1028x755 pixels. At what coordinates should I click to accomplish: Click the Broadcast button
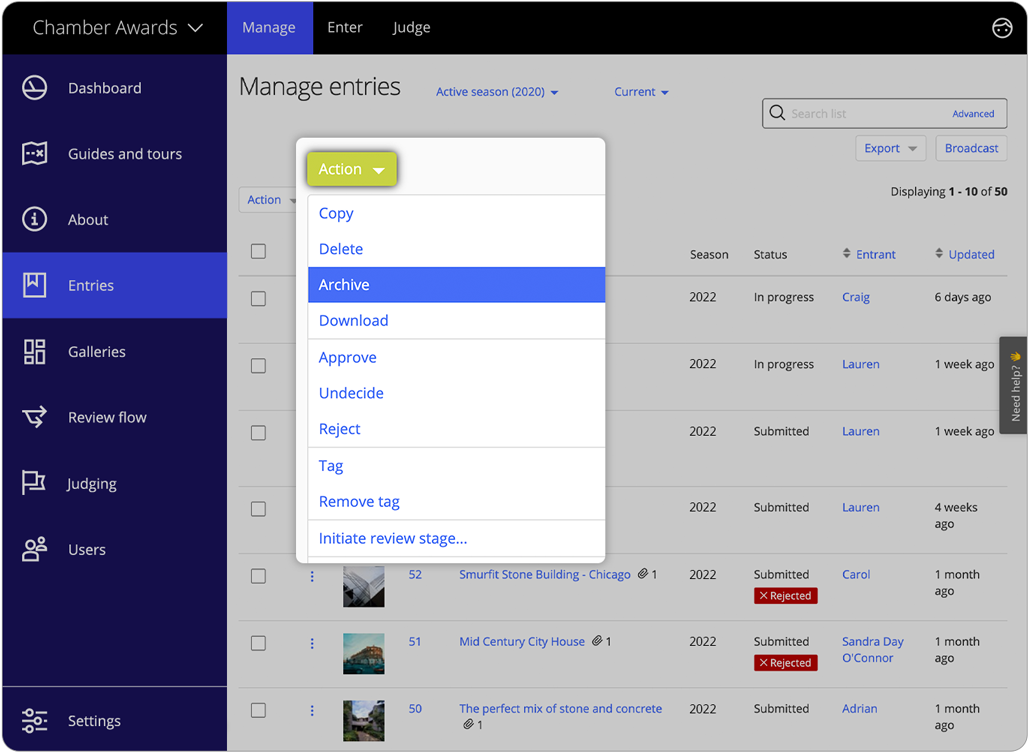click(x=971, y=148)
